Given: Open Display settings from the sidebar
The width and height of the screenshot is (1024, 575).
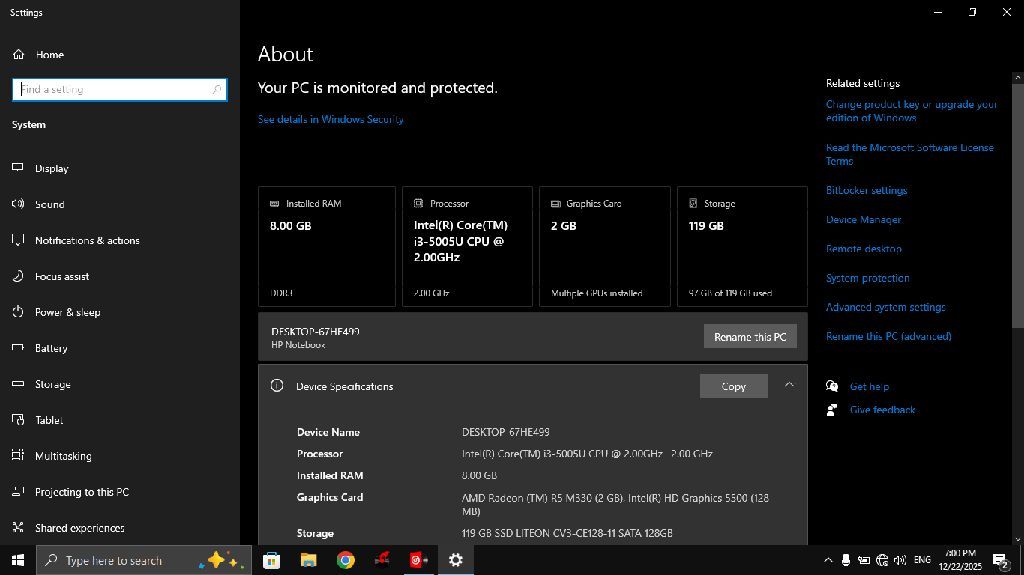Looking at the screenshot, I should tap(51, 169).
